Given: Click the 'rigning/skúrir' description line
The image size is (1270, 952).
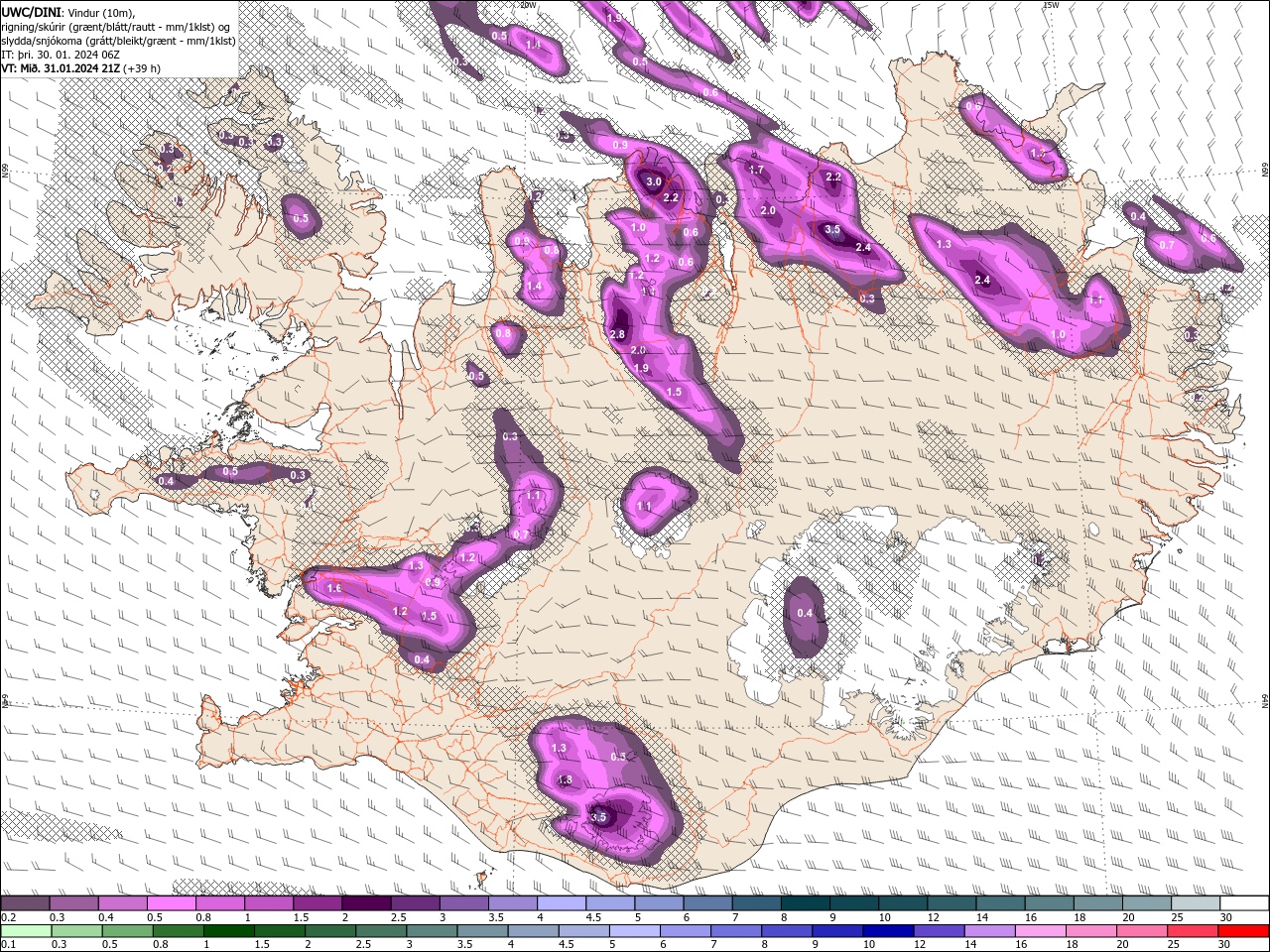Looking at the screenshot, I should pos(117,27).
